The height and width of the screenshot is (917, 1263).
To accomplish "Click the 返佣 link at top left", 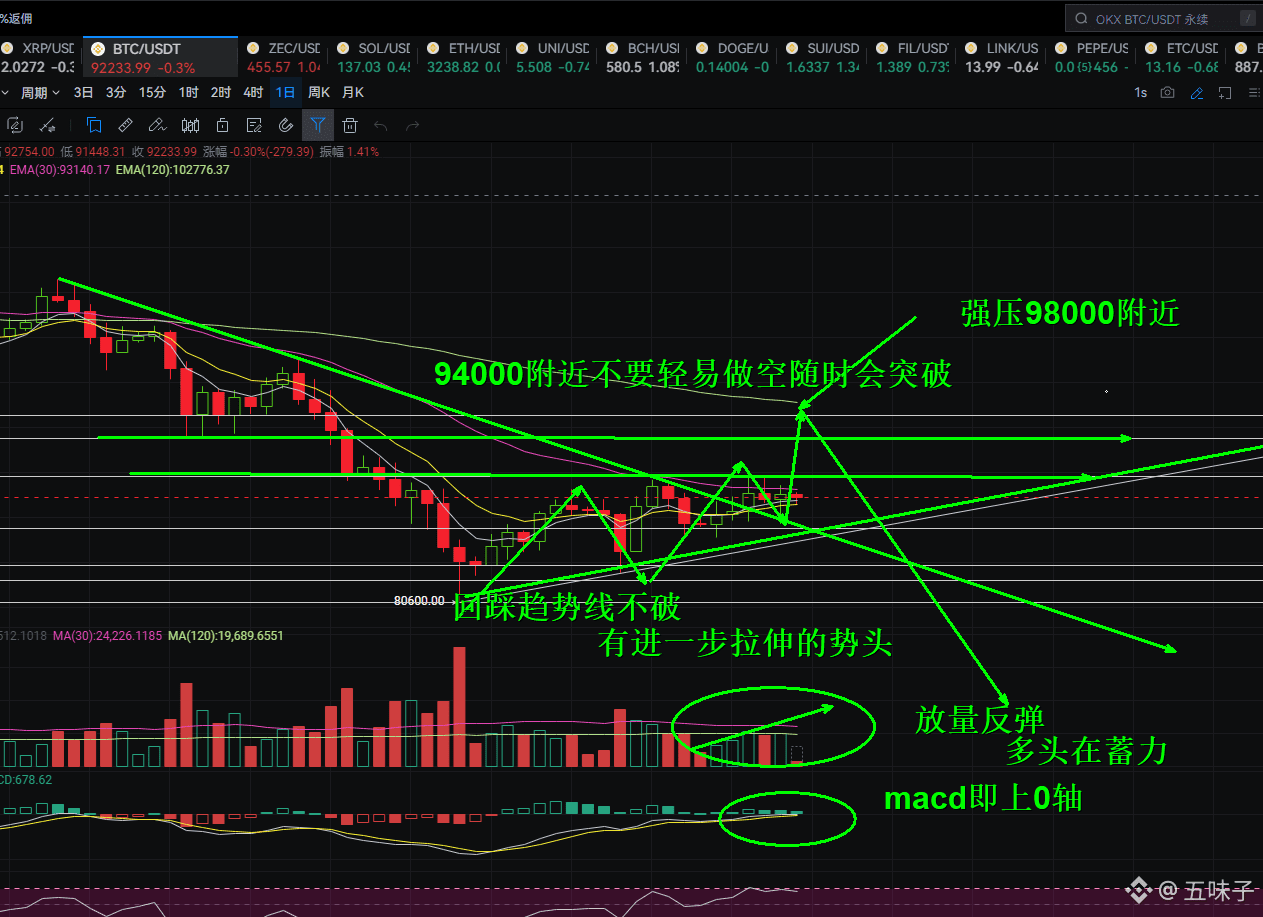I will click(16, 17).
